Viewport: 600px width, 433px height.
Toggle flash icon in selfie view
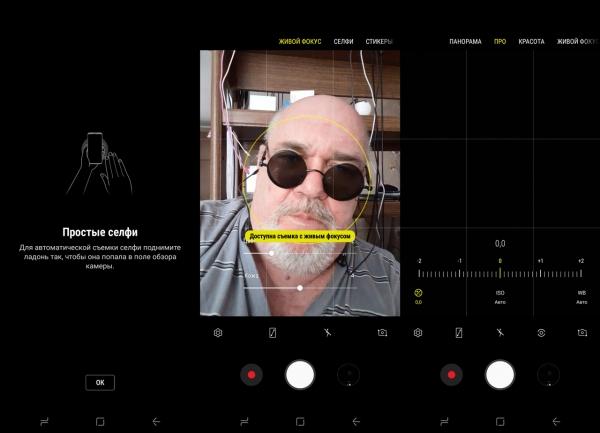(x=327, y=332)
